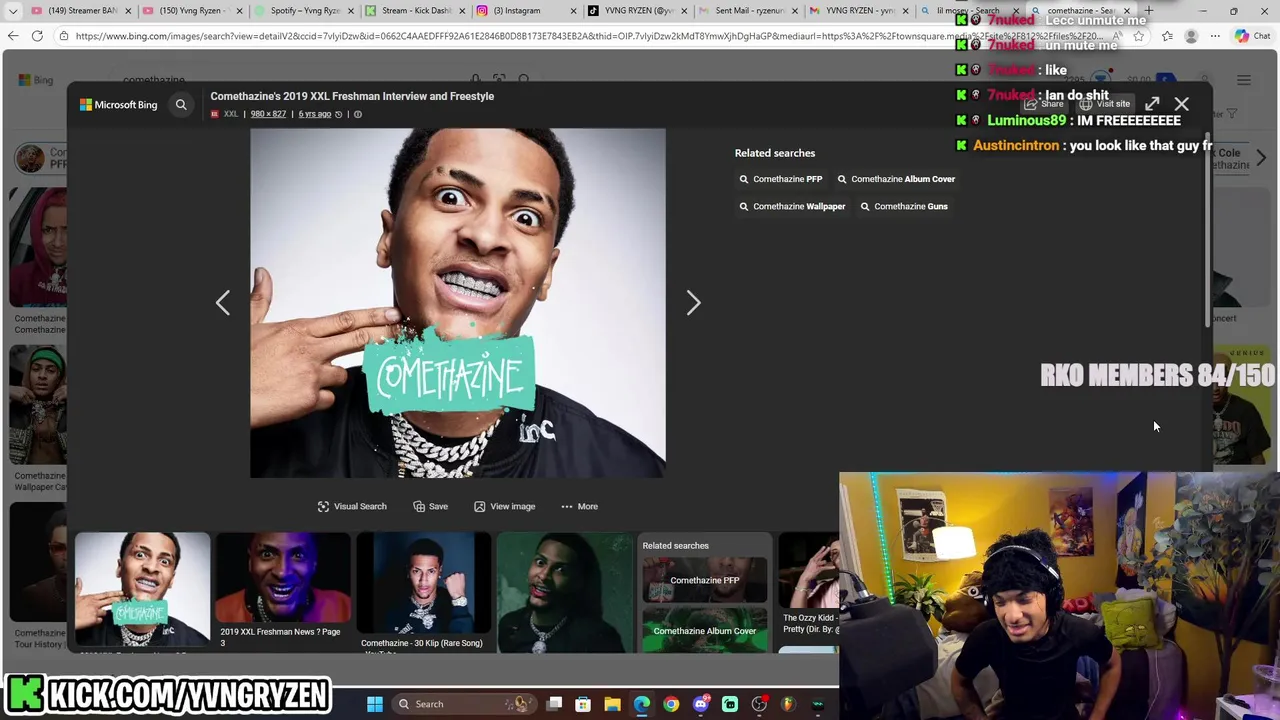
Task: Open Streamlabs green icon in the taskbar
Action: pyautogui.click(x=730, y=704)
